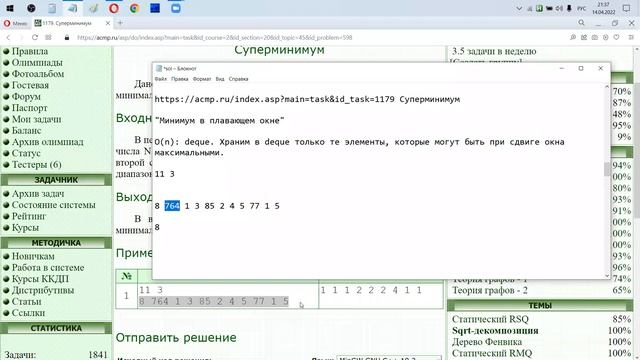The width and height of the screenshot is (640, 360).
Task: Open the Справка menu in Notepad
Action: (x=238, y=79)
